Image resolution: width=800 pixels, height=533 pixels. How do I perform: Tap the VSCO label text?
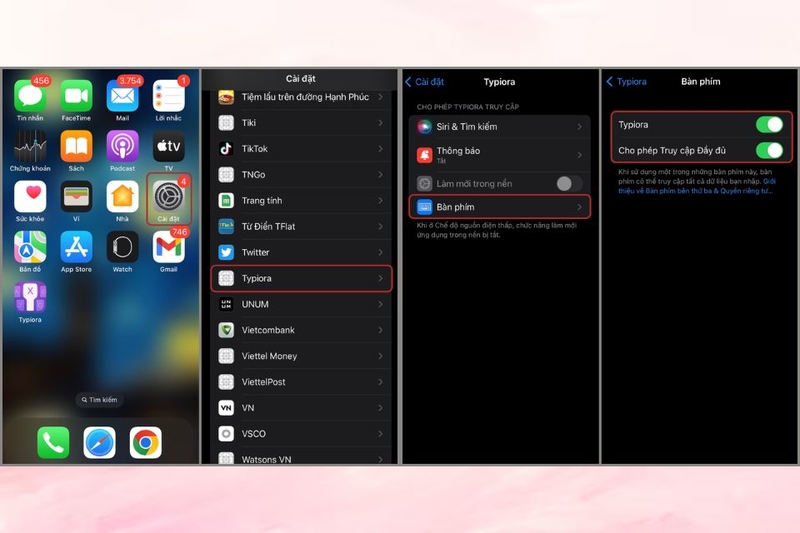click(254, 434)
